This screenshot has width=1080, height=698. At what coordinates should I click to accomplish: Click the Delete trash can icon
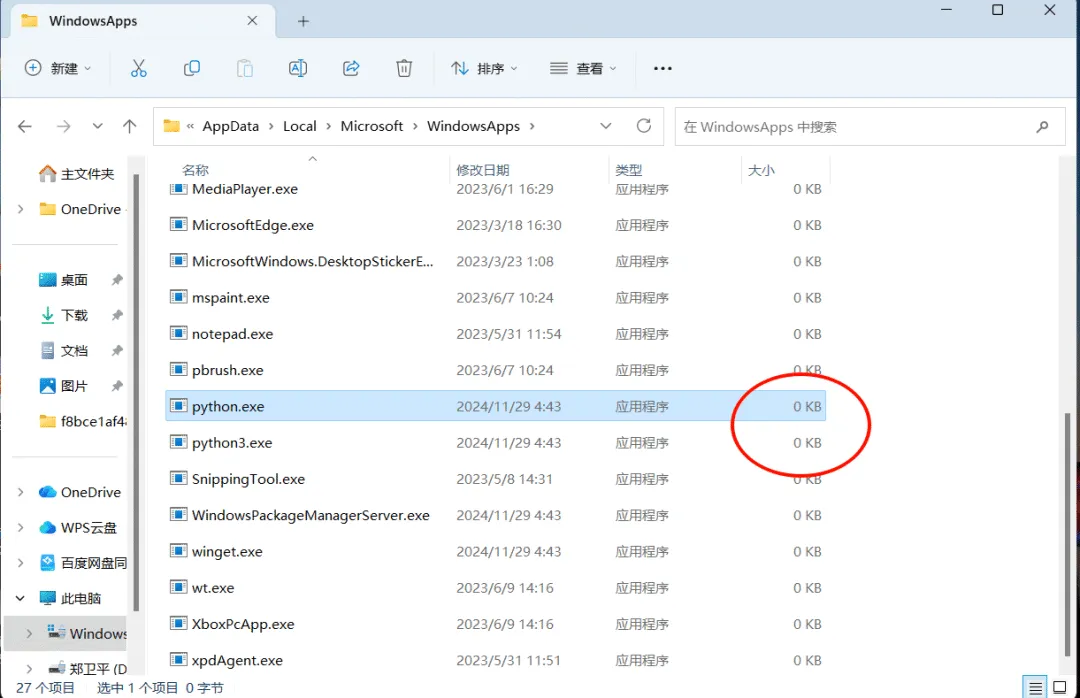point(404,68)
